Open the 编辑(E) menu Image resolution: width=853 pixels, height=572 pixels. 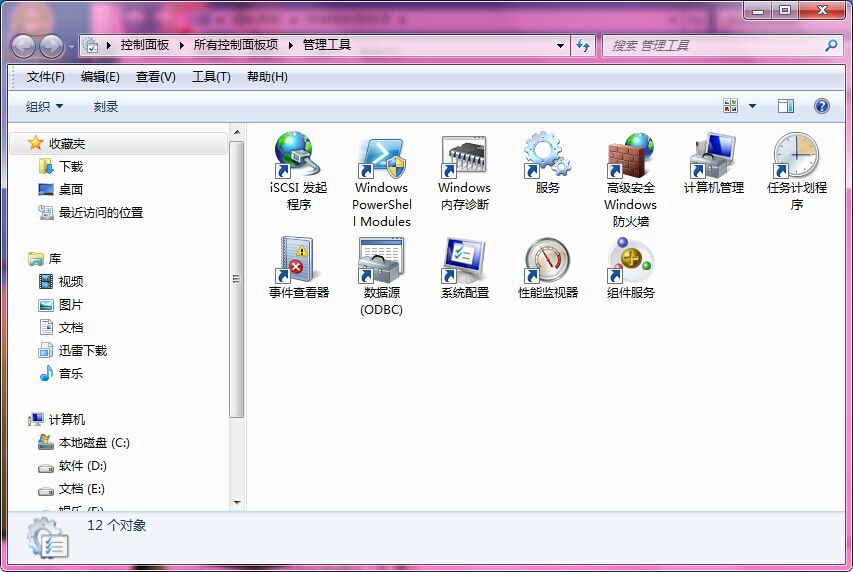pyautogui.click(x=100, y=77)
